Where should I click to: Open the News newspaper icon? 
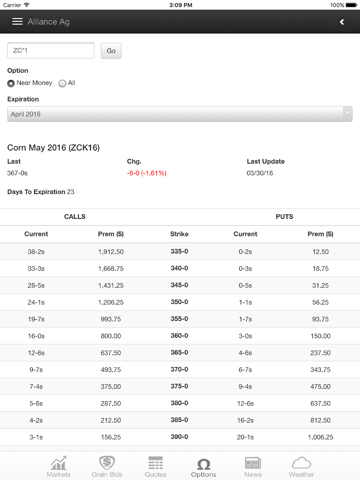click(253, 463)
